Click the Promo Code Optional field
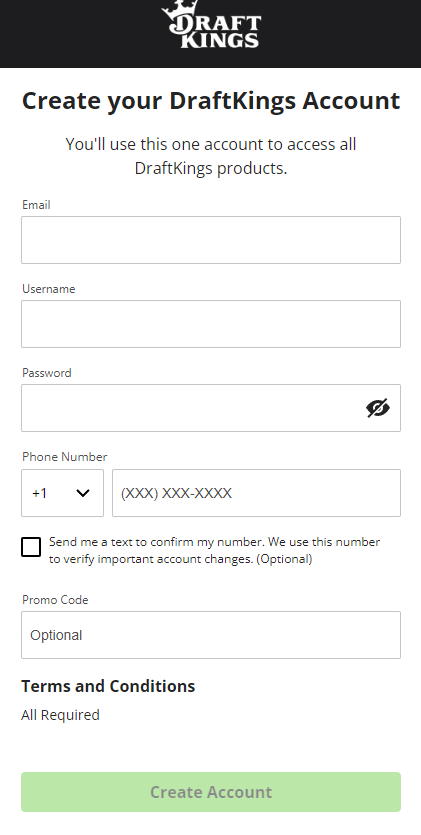 pos(211,635)
